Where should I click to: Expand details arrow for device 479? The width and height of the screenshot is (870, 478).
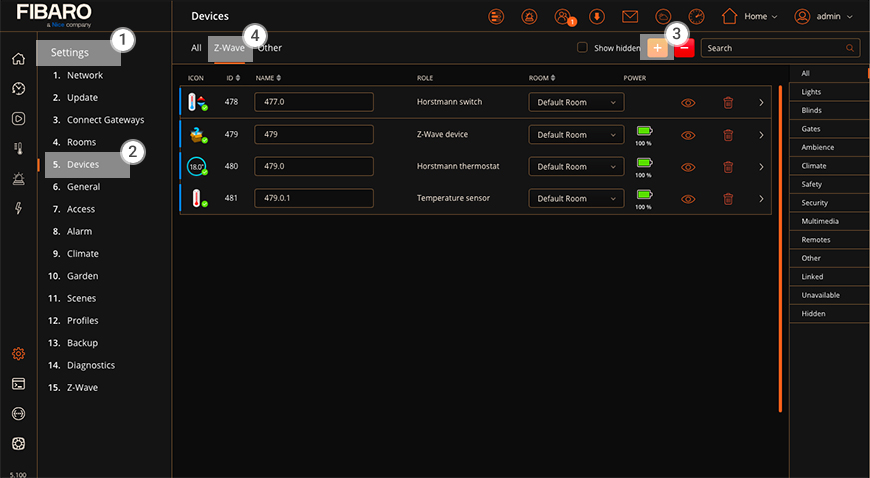click(x=762, y=135)
